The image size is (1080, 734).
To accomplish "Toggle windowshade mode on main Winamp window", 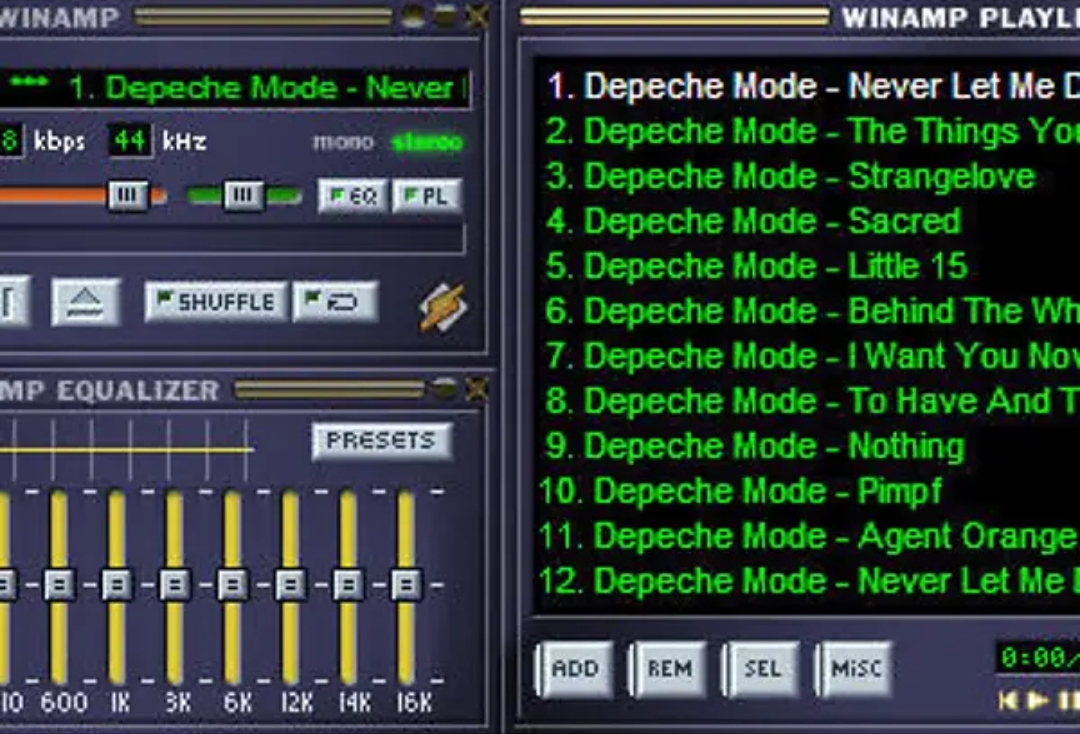I will (x=445, y=16).
